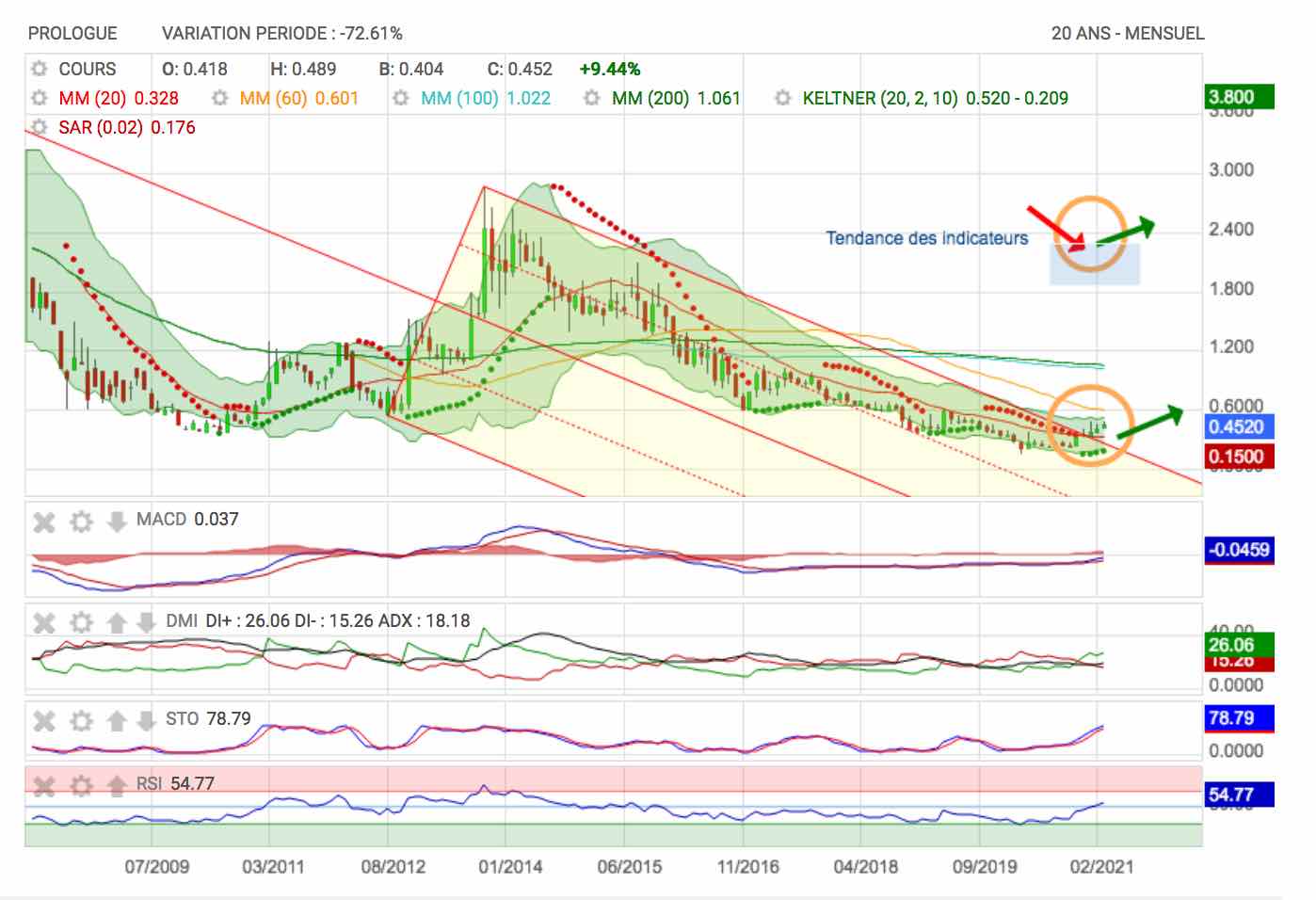1316x900 pixels.
Task: Select SAR (0.02) 0.176 label
Action: click(x=127, y=127)
